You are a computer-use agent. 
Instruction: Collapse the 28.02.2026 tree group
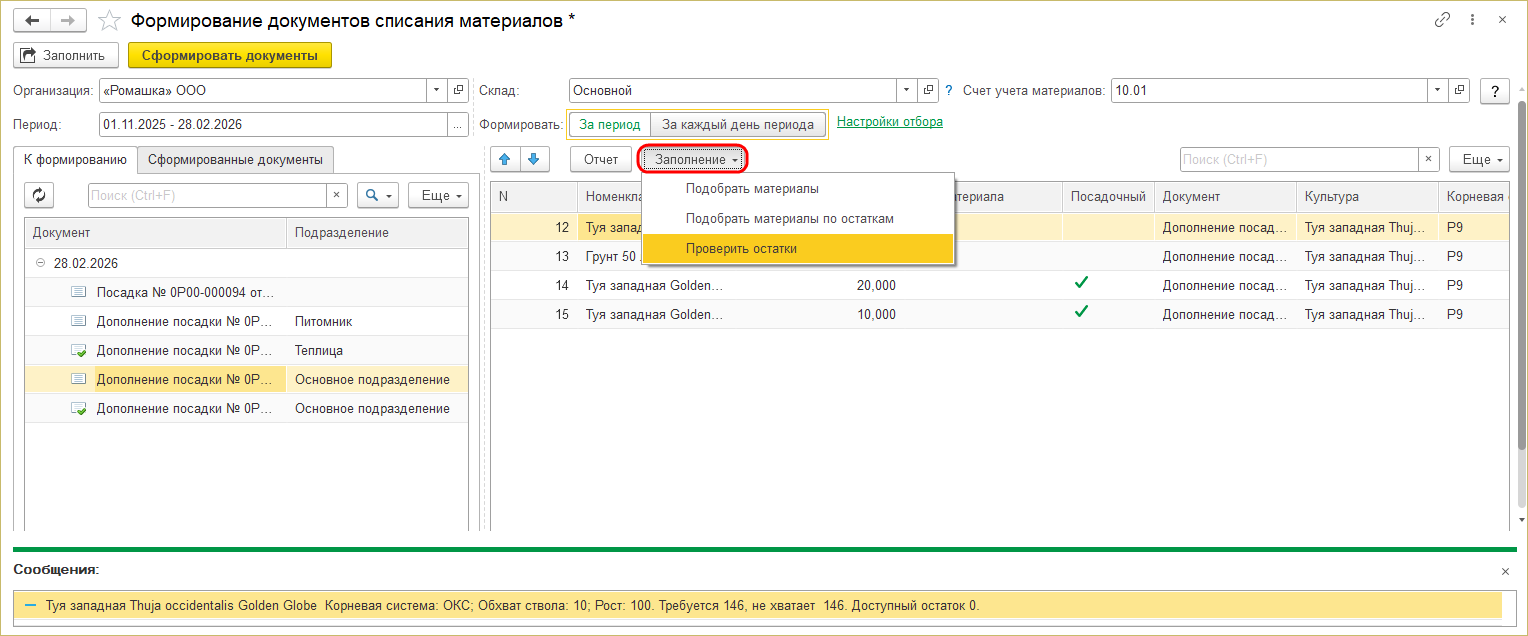coord(41,263)
